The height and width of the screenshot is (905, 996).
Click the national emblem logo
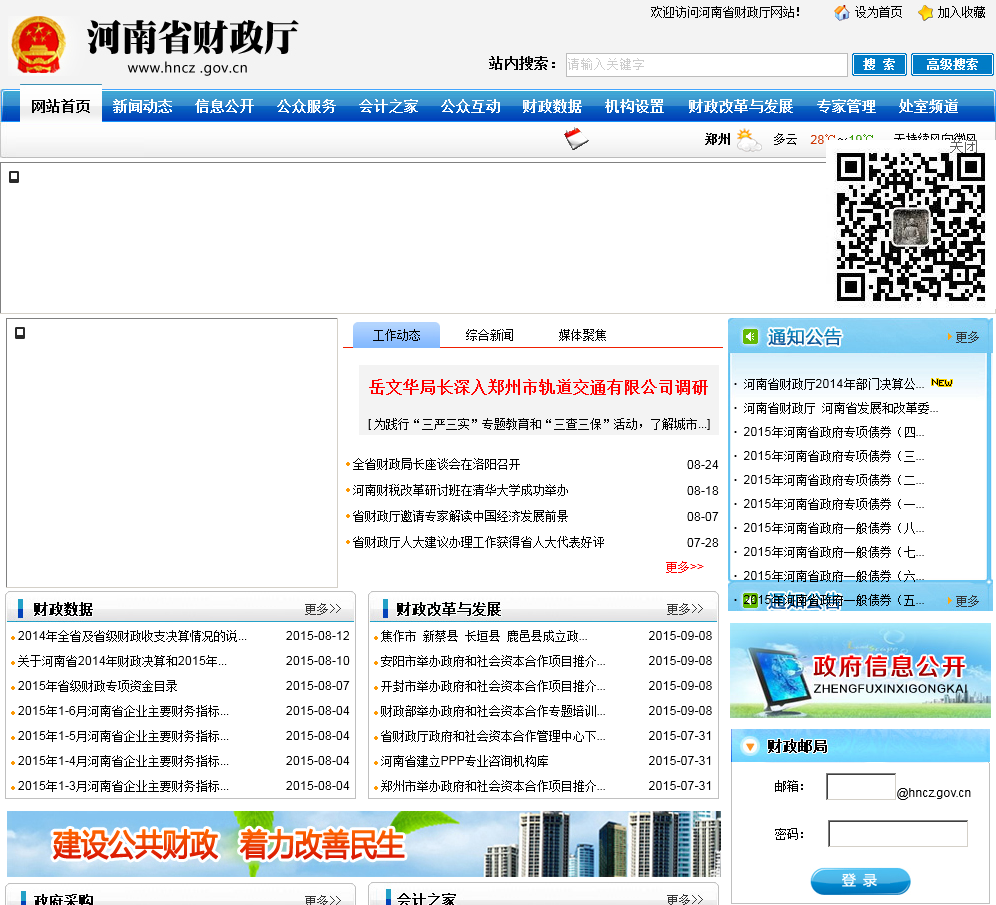(39, 45)
